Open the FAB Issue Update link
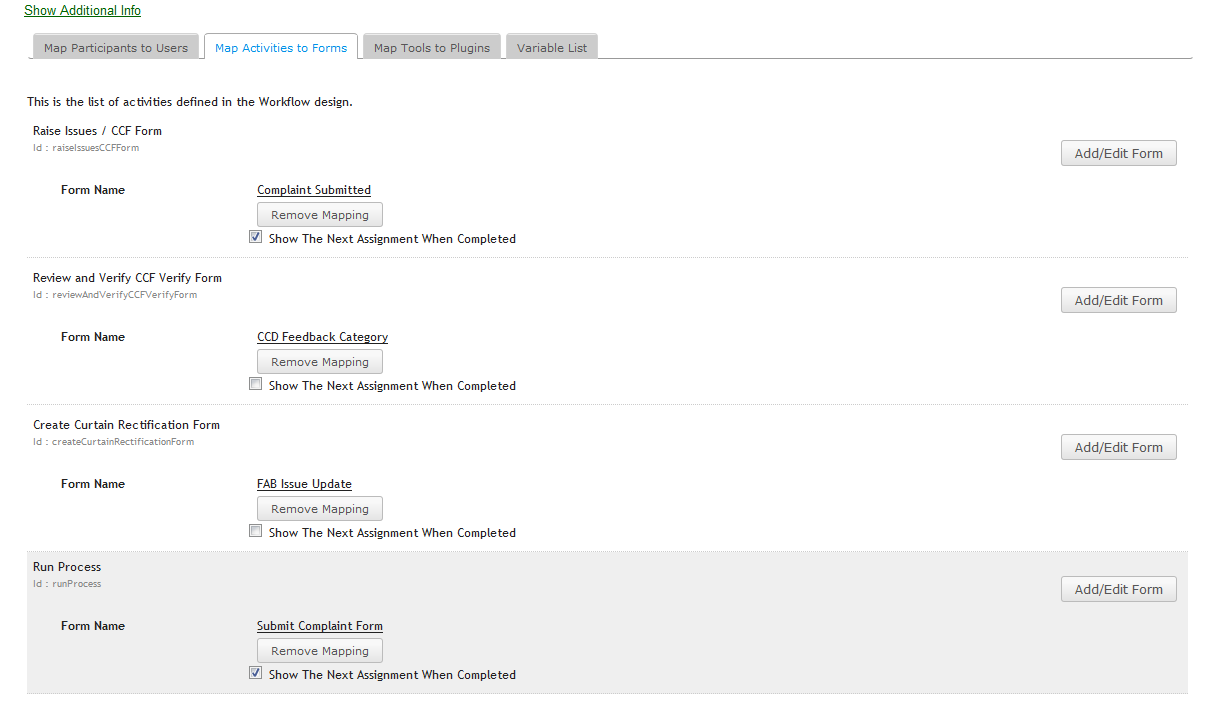The image size is (1220, 718). click(x=304, y=484)
